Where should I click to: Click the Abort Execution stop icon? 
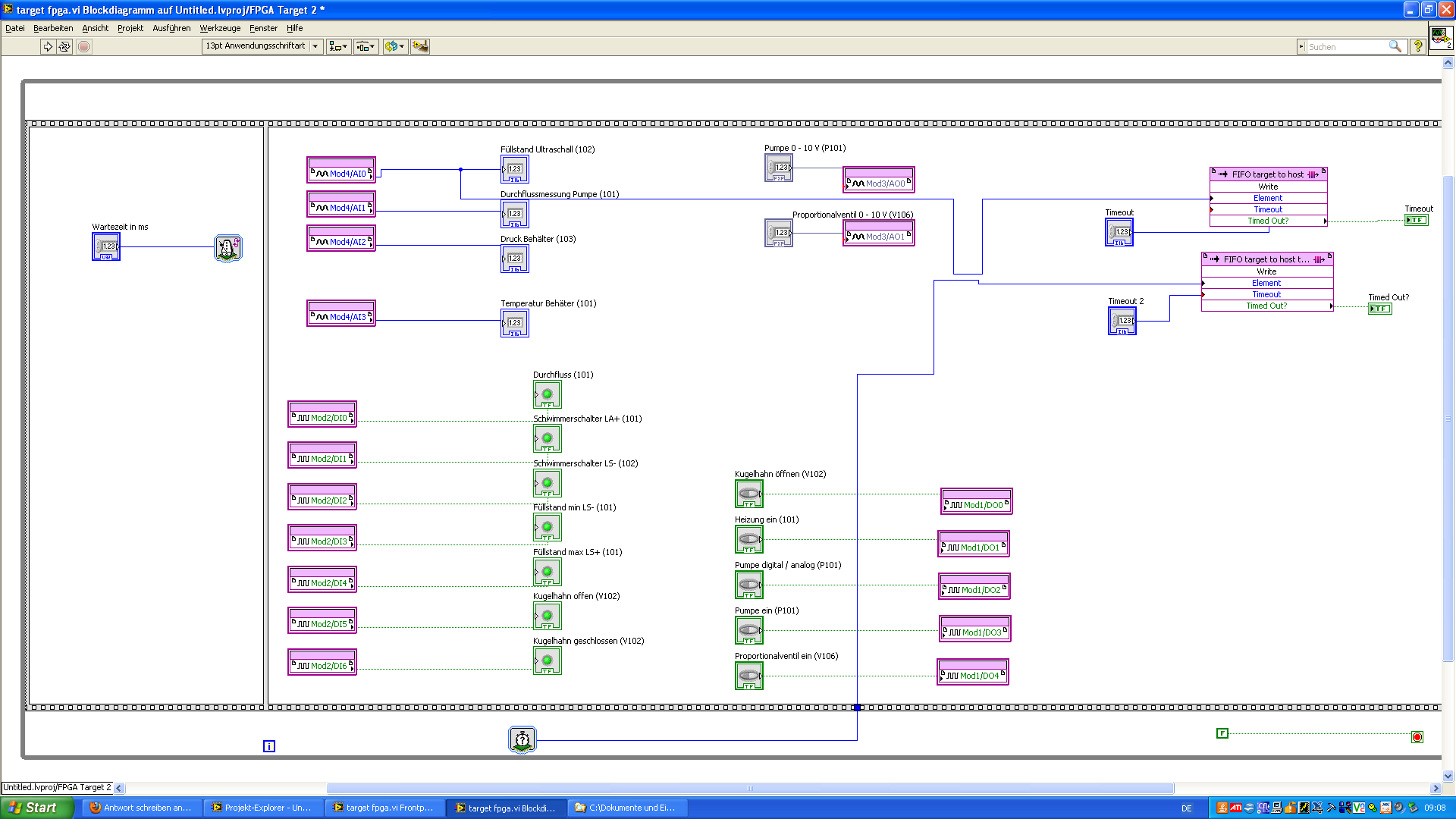(84, 46)
